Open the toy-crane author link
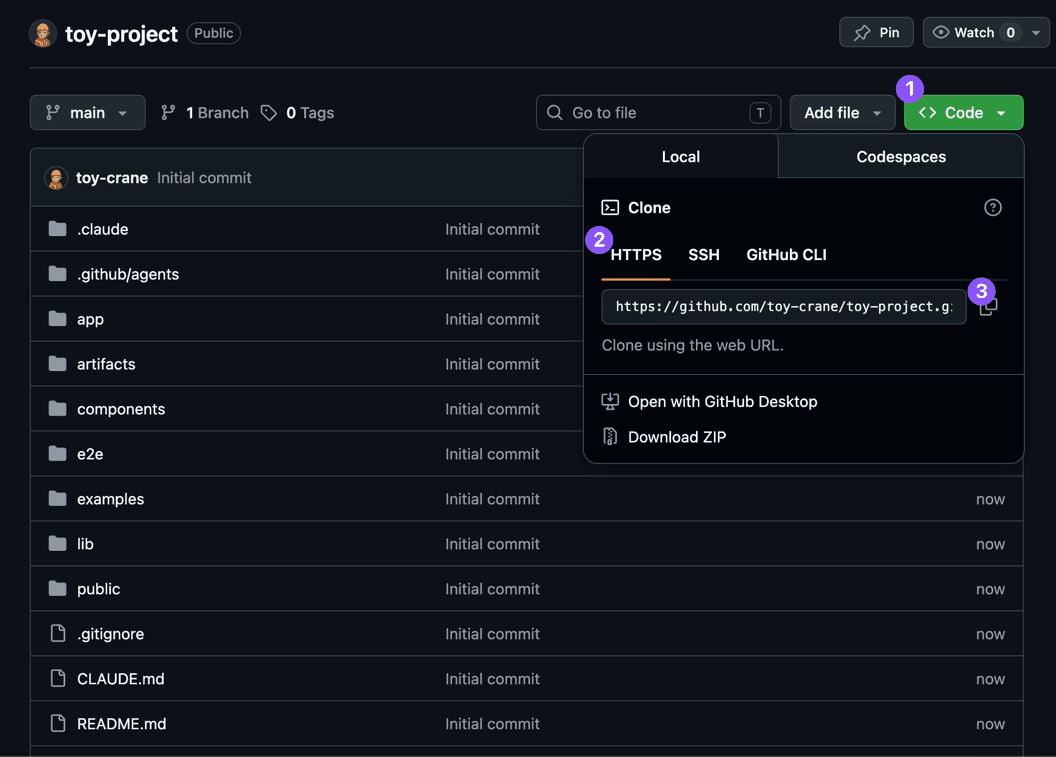The image size is (1056, 757). [112, 178]
